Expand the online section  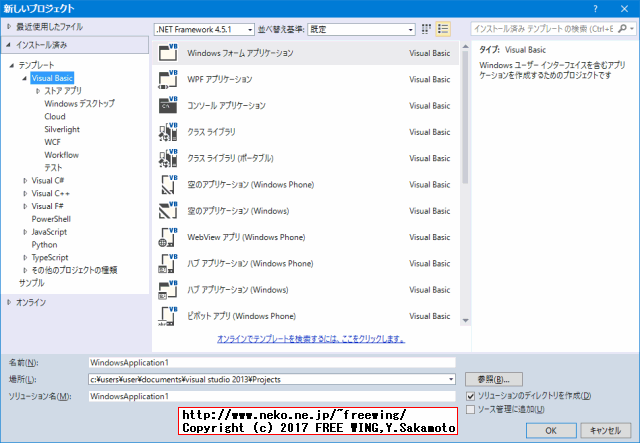tap(9, 302)
